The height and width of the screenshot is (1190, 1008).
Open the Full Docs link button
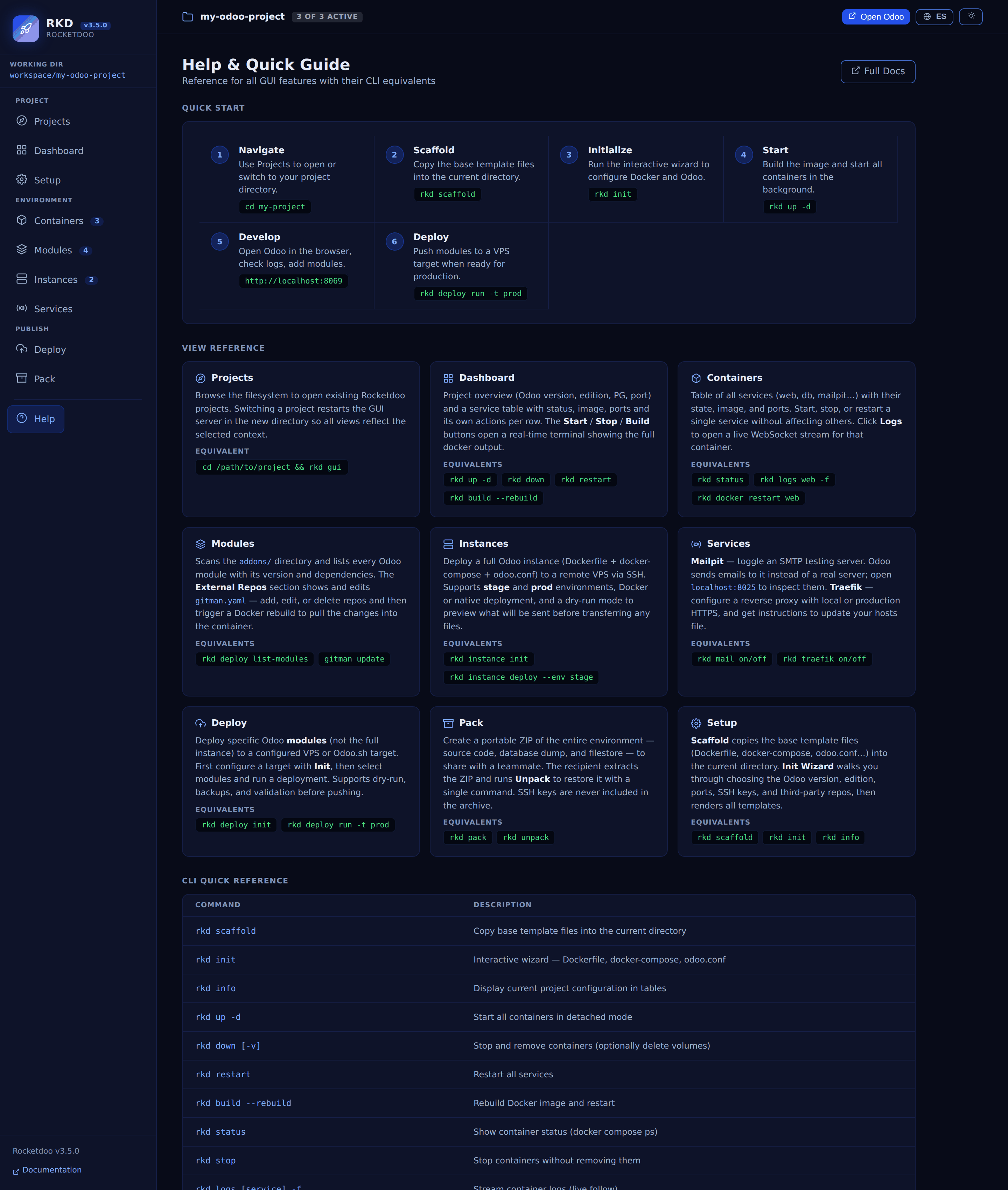click(878, 71)
